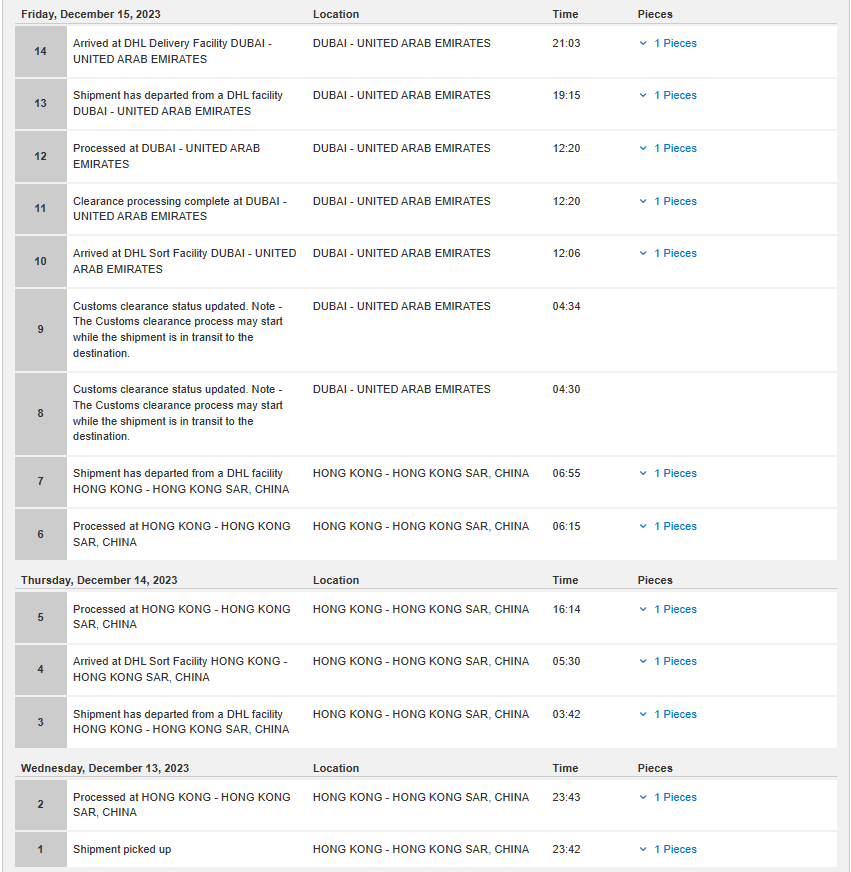Click chevron icon for 06:15 Hong Kong processing
The image size is (851, 872).
643,526
